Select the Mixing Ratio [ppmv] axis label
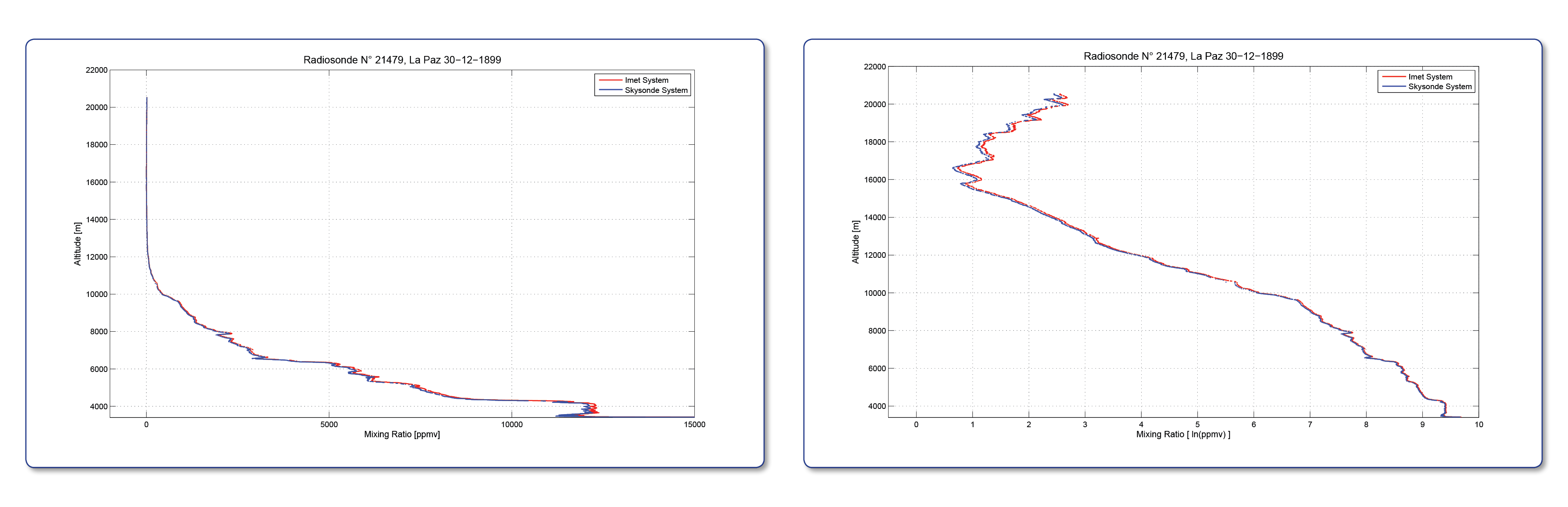The height and width of the screenshot is (507, 1568). pyautogui.click(x=402, y=434)
